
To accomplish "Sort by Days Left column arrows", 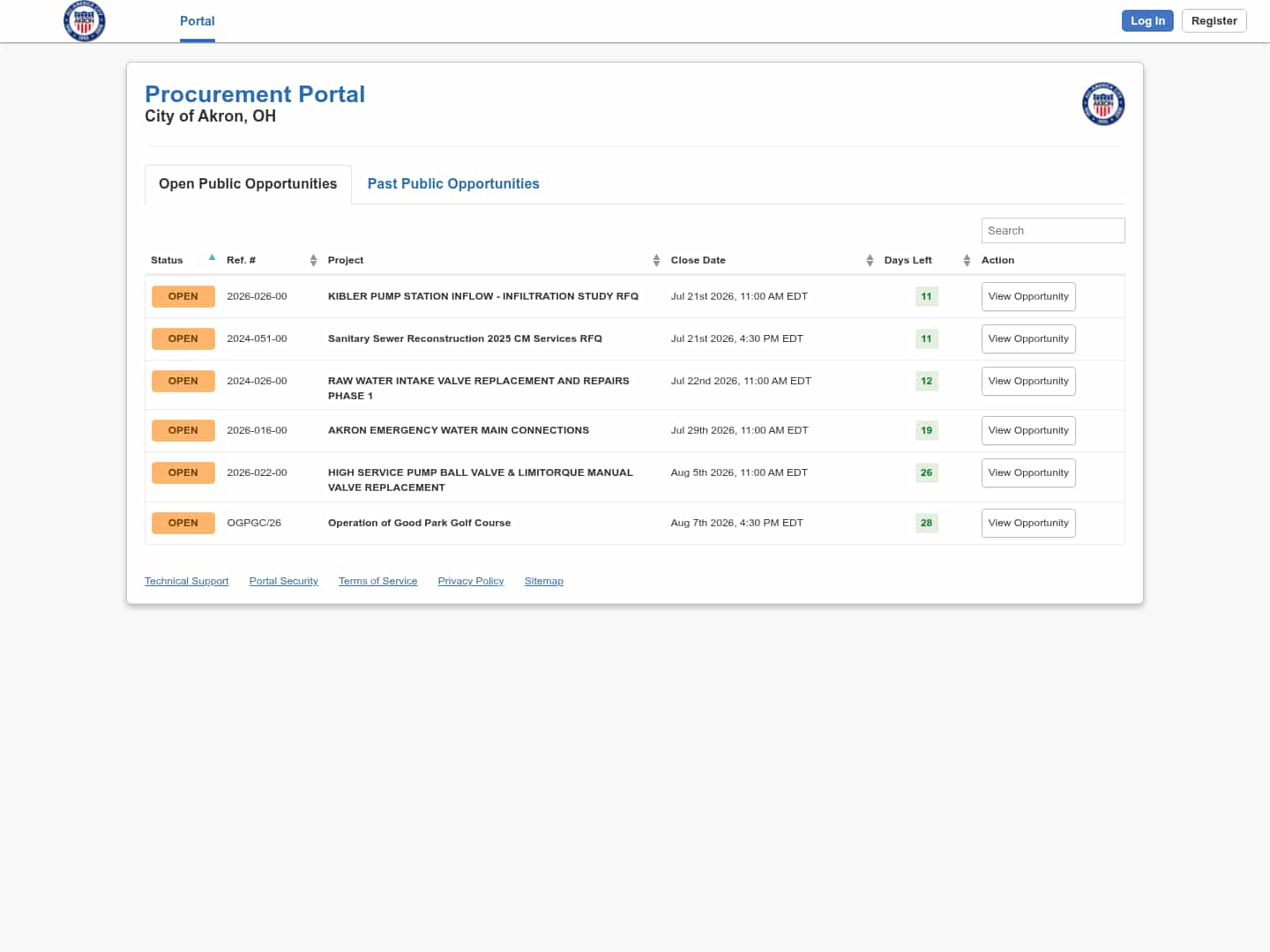I will (x=967, y=260).
